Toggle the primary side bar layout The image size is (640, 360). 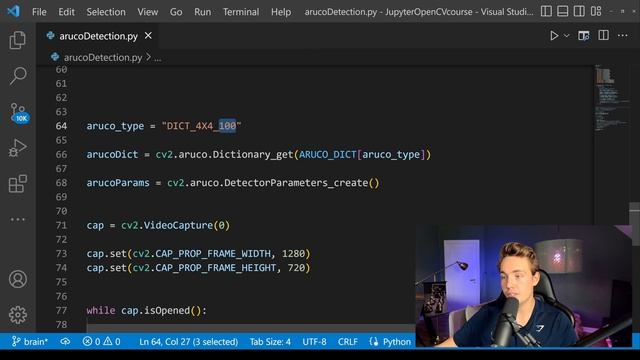tap(546, 11)
